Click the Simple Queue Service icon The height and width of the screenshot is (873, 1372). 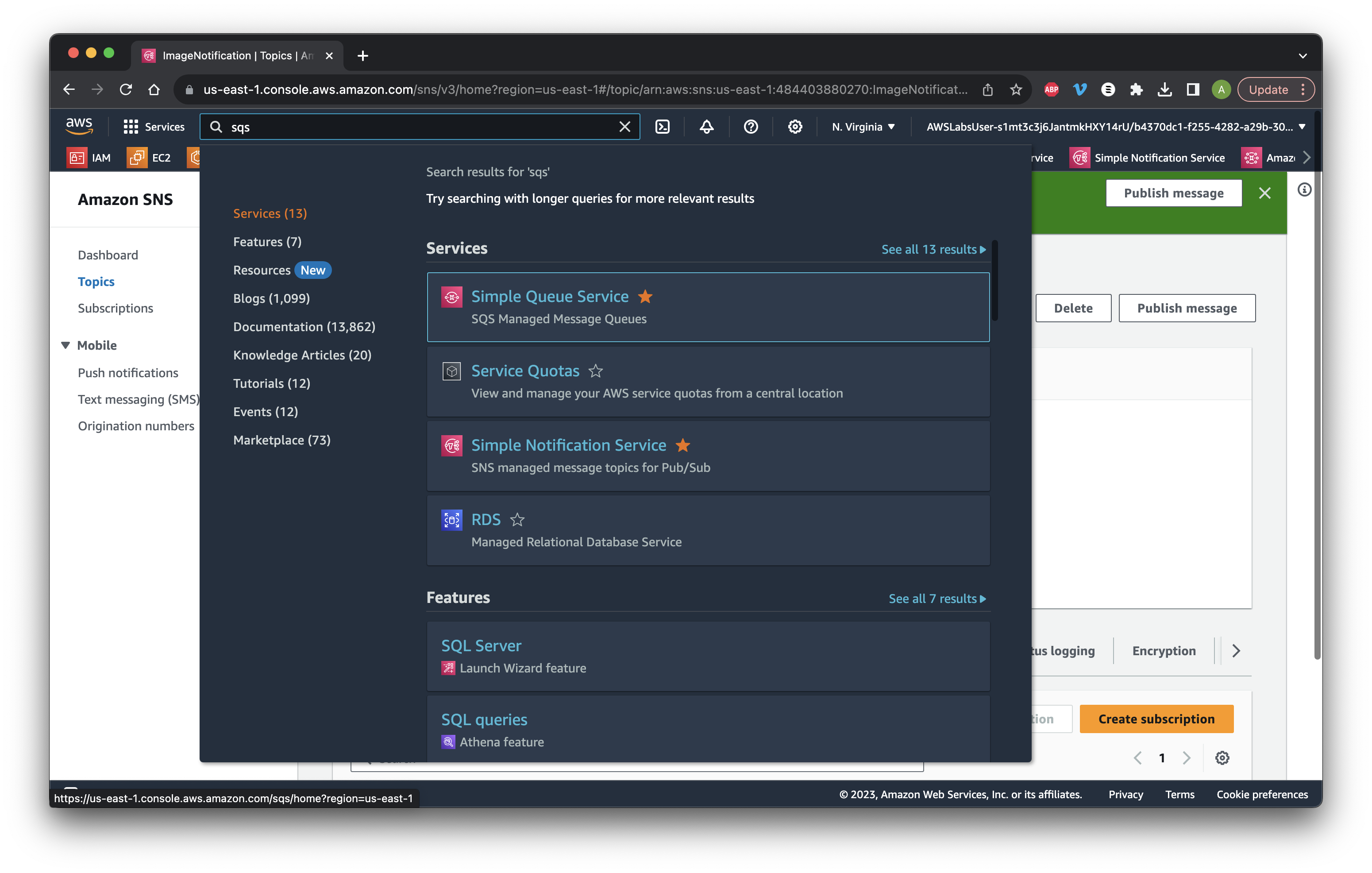click(451, 297)
